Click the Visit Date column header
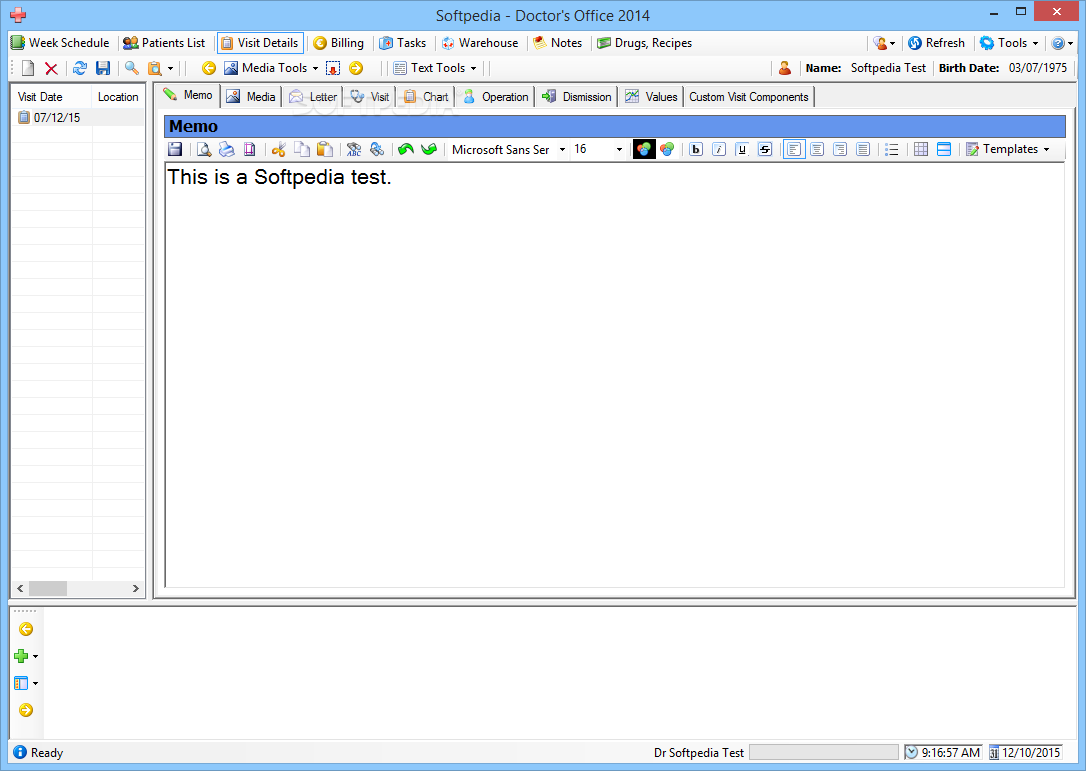 pyautogui.click(x=52, y=97)
